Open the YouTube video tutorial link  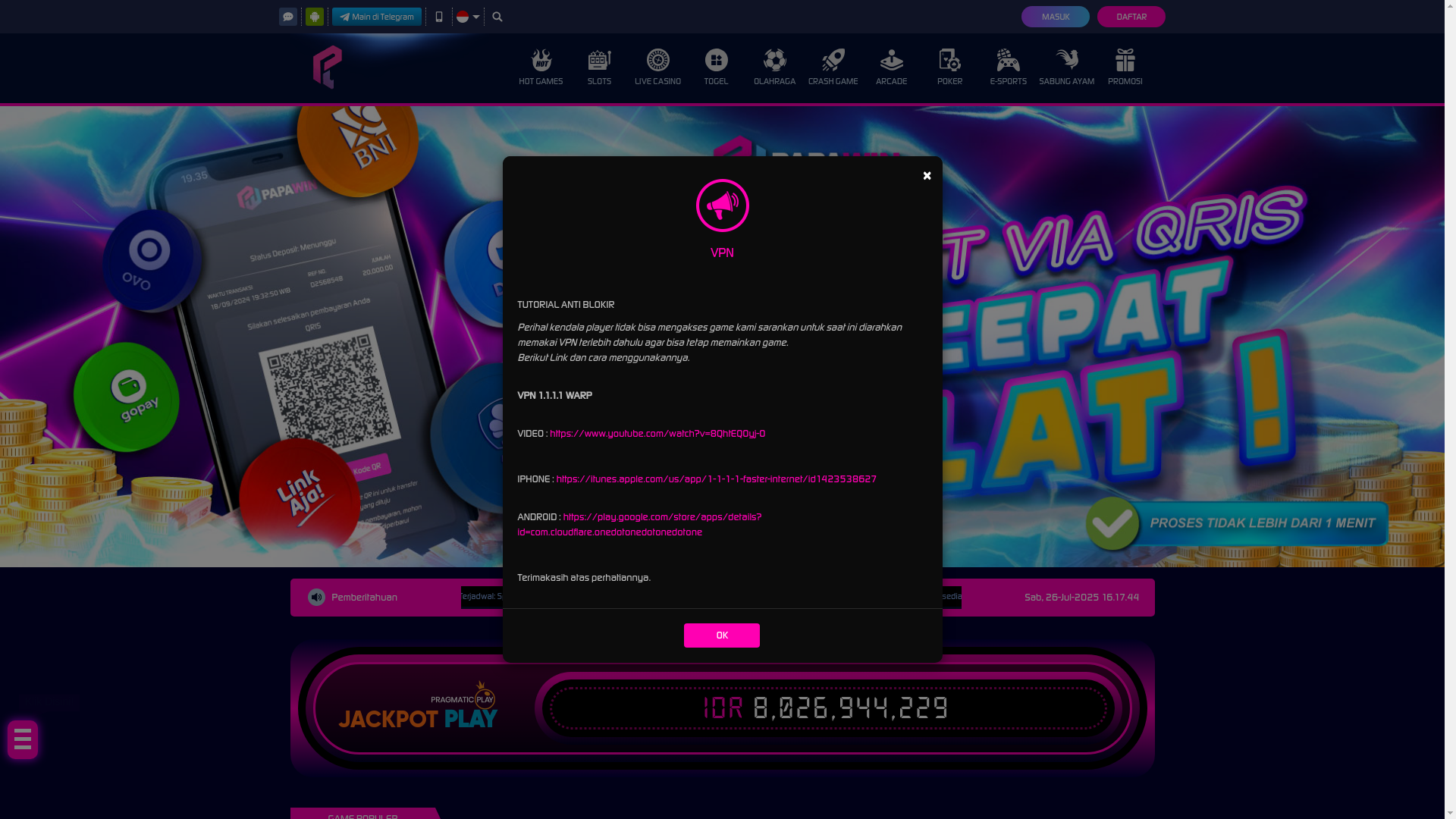657,434
